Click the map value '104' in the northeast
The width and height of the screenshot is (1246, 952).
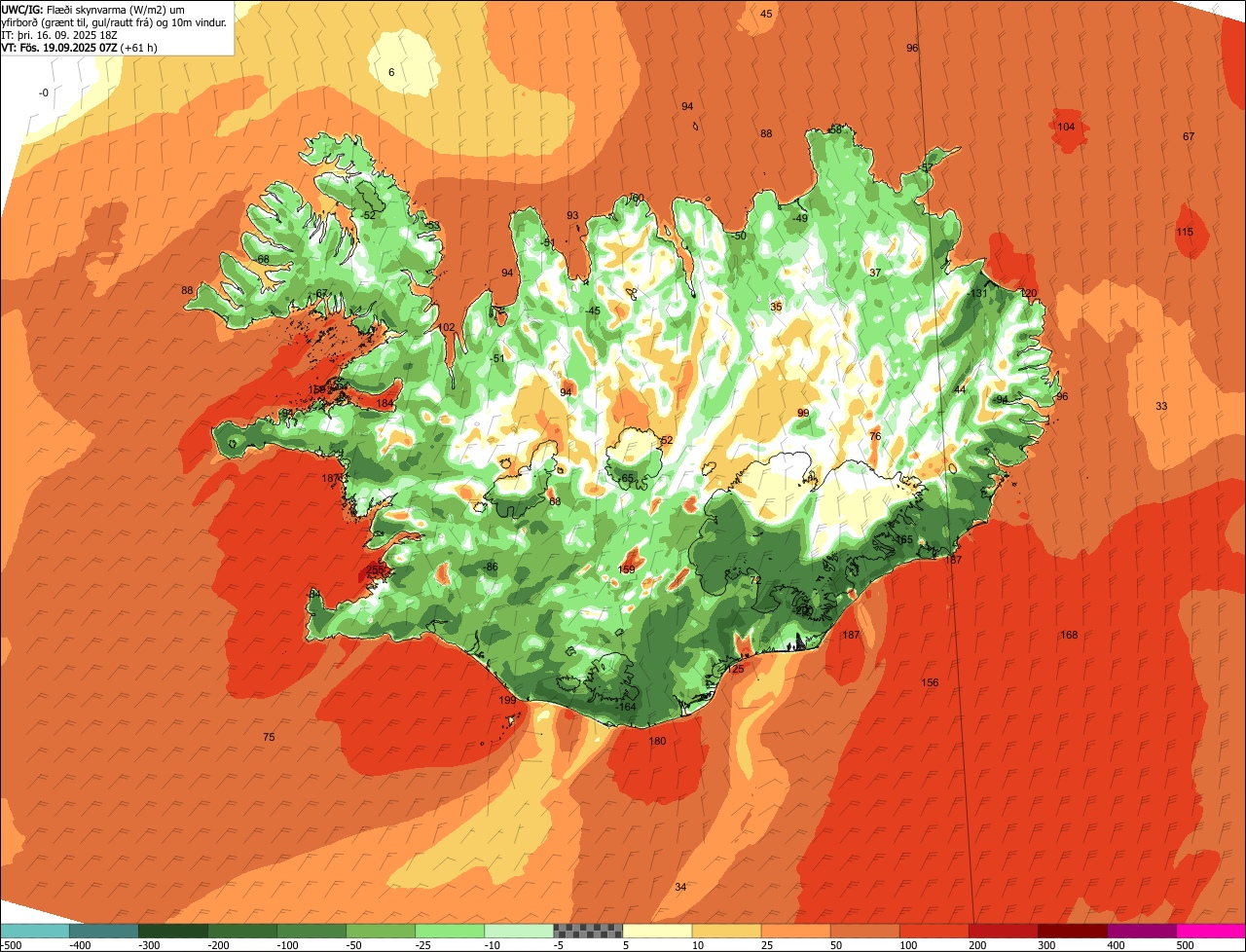point(1066,127)
